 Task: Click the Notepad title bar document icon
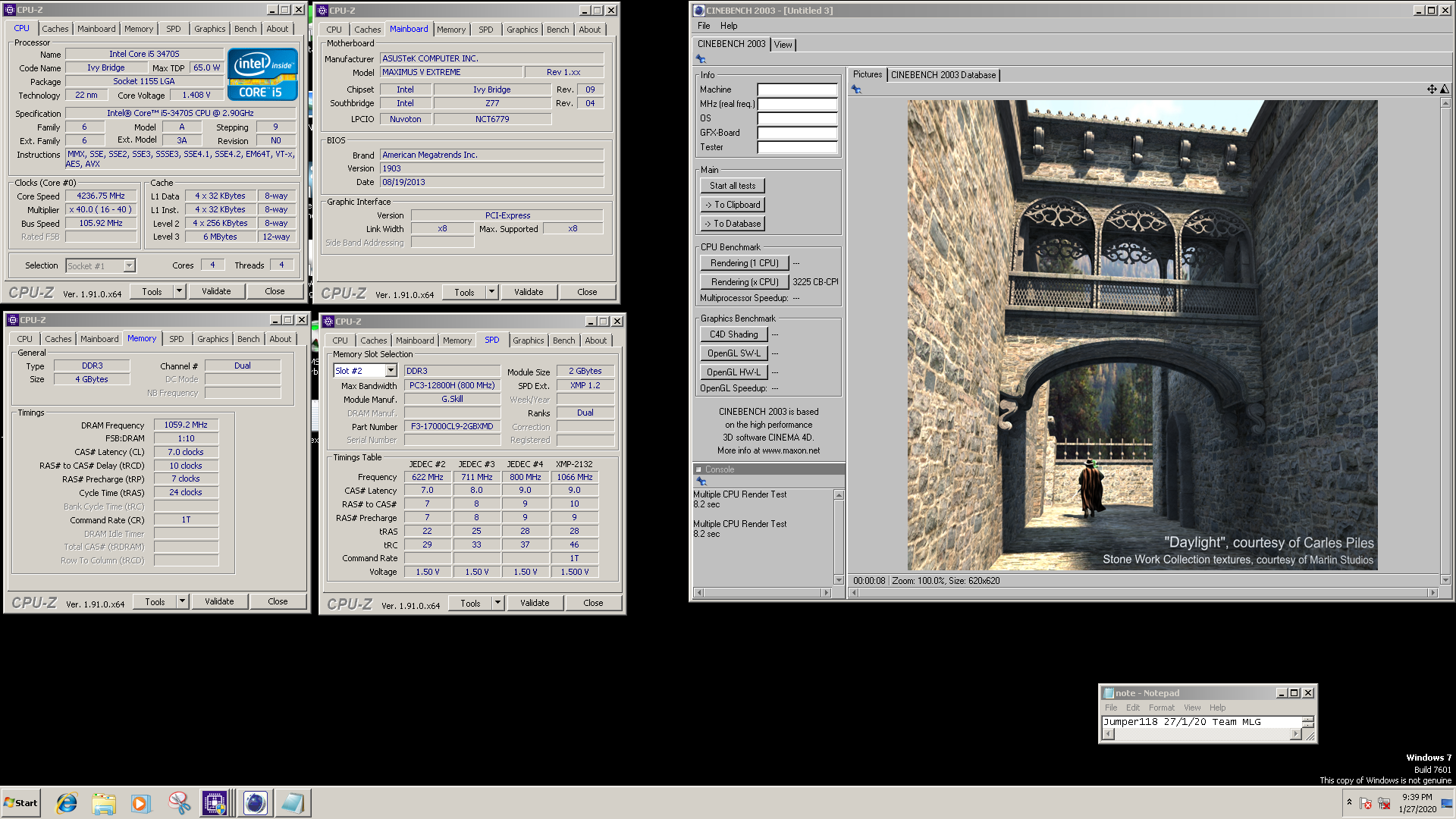pos(1109,693)
